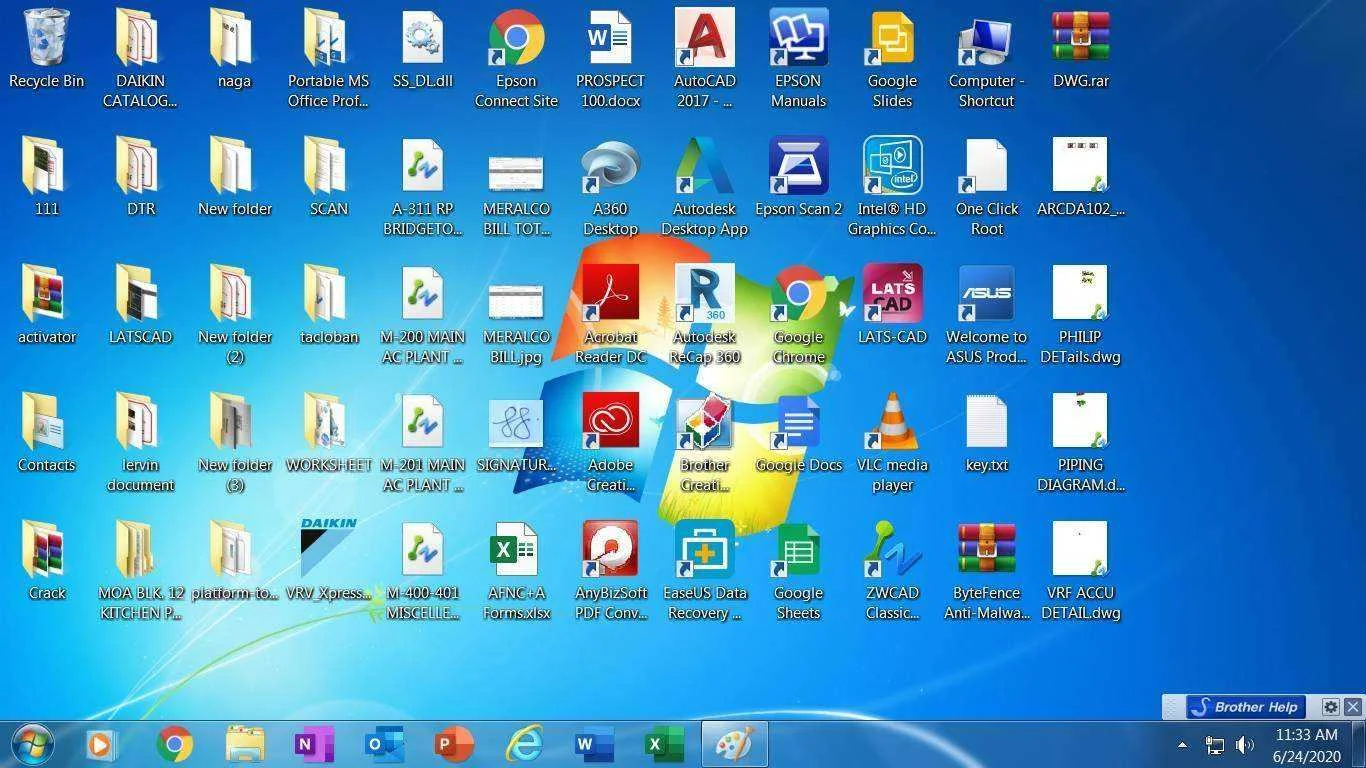Select Intel HD Graphics Control Panel shortcut
1366x768 pixels.
pos(892,186)
